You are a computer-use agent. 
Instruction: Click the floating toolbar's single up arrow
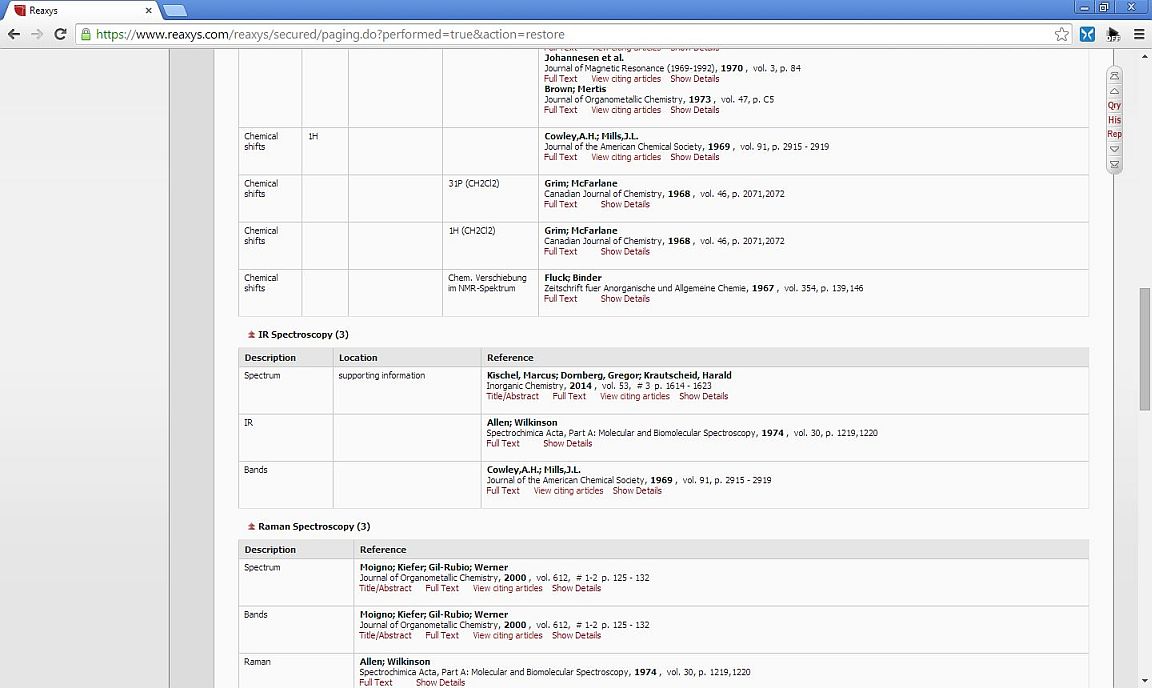[x=1115, y=90]
